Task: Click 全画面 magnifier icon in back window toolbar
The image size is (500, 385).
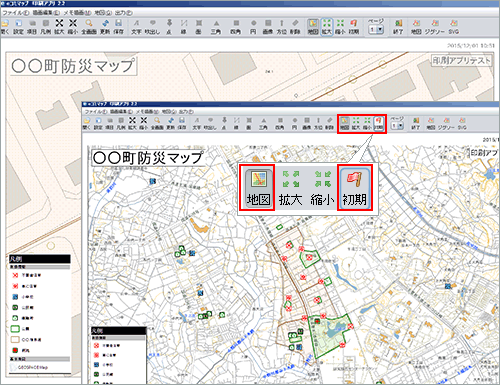Action: (x=89, y=27)
